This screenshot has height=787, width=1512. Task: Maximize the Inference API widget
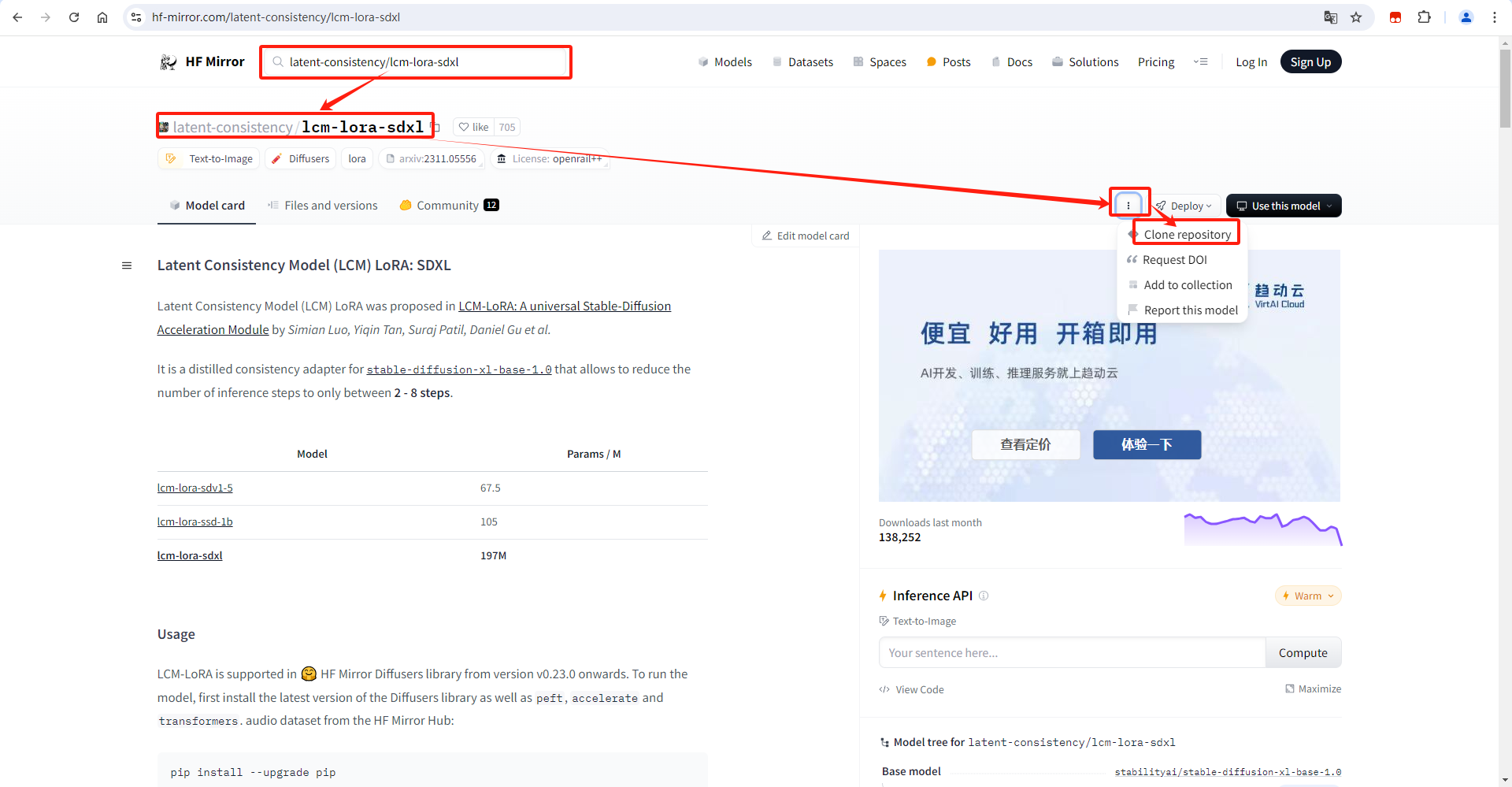[x=1313, y=689]
